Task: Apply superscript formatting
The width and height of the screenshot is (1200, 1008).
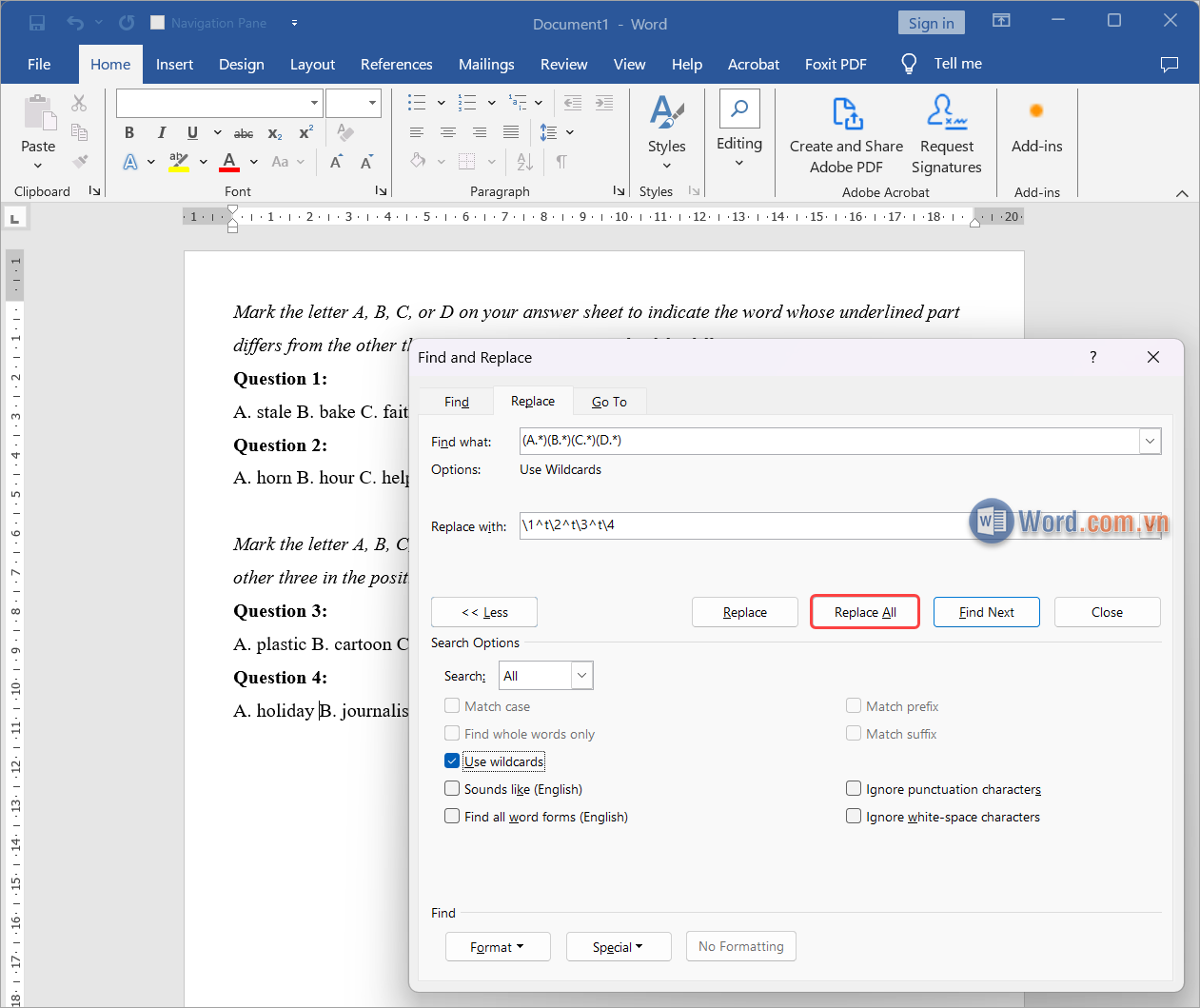Action: (305, 133)
